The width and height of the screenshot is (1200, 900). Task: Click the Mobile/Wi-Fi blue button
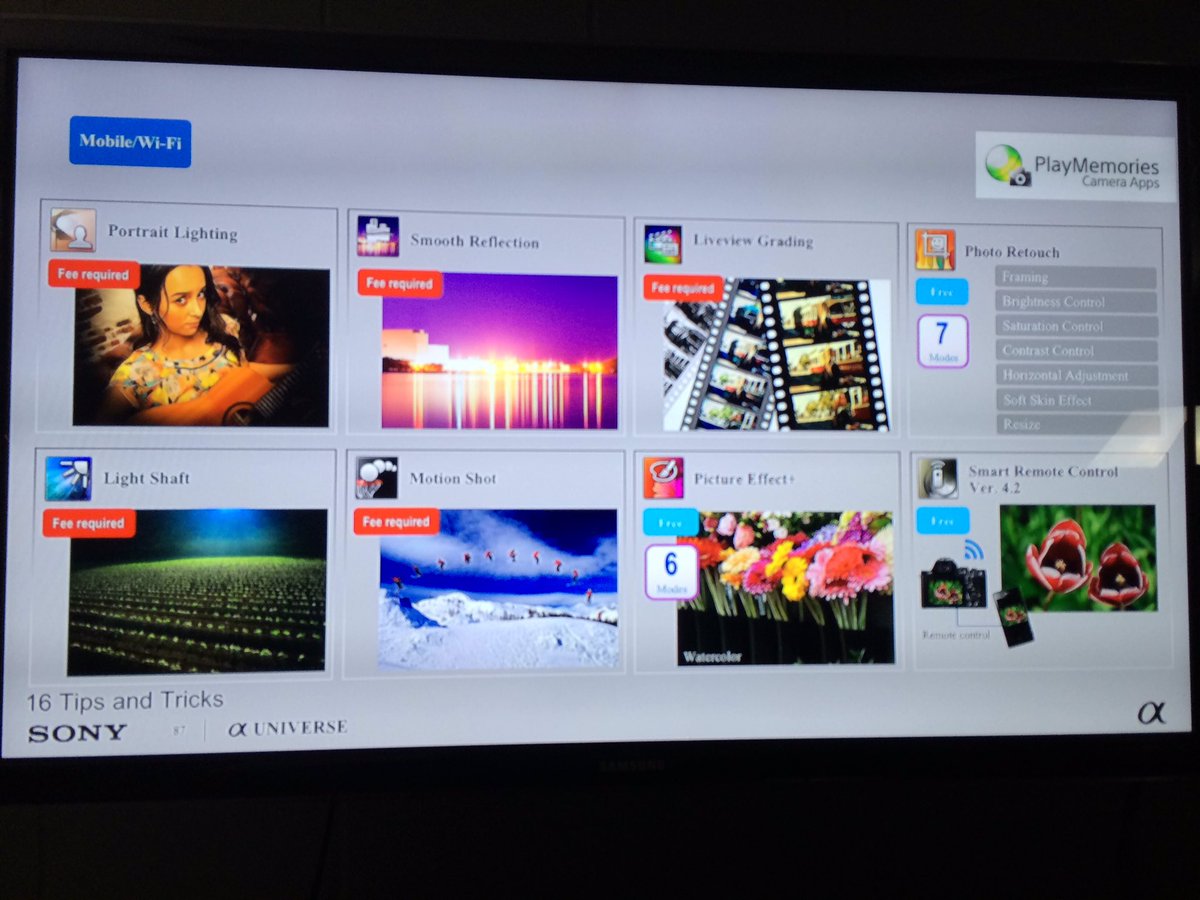130,141
